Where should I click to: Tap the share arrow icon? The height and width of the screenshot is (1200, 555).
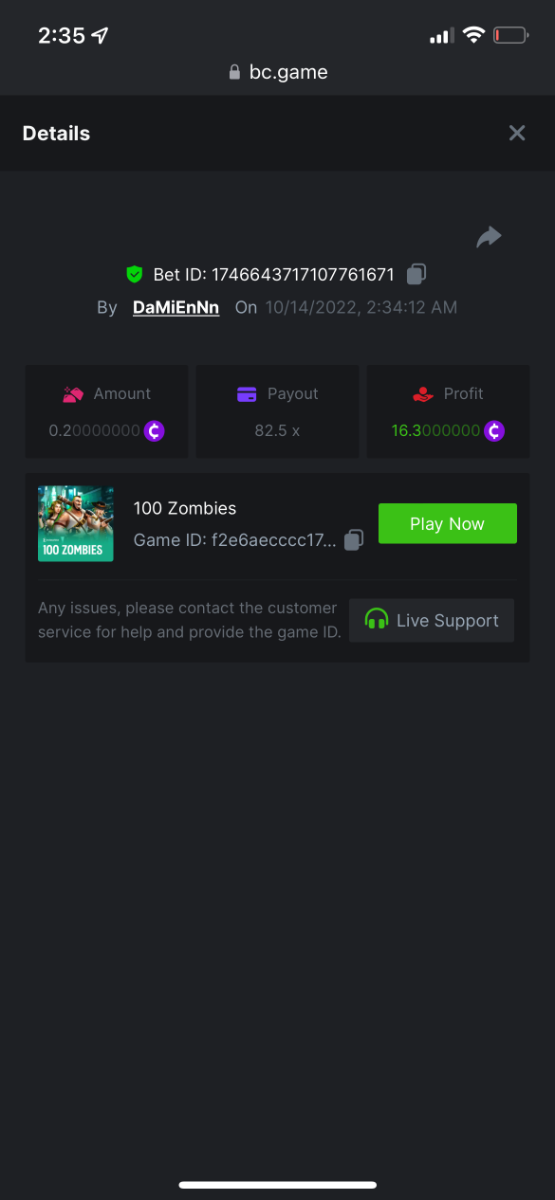pos(488,237)
